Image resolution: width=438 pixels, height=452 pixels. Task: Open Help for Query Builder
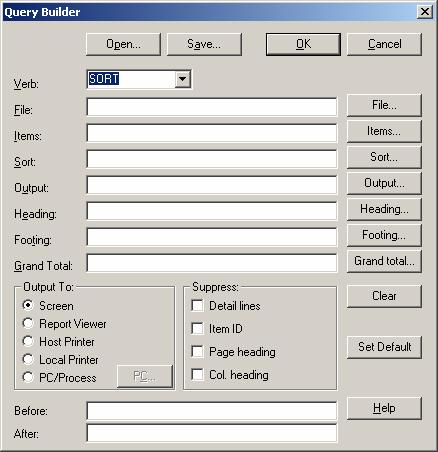pos(384,408)
